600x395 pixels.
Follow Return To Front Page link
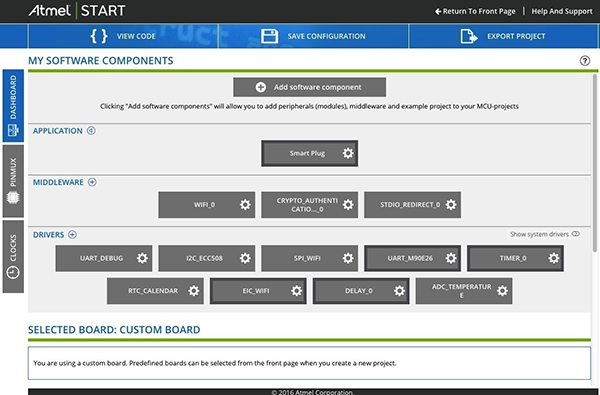tap(475, 11)
